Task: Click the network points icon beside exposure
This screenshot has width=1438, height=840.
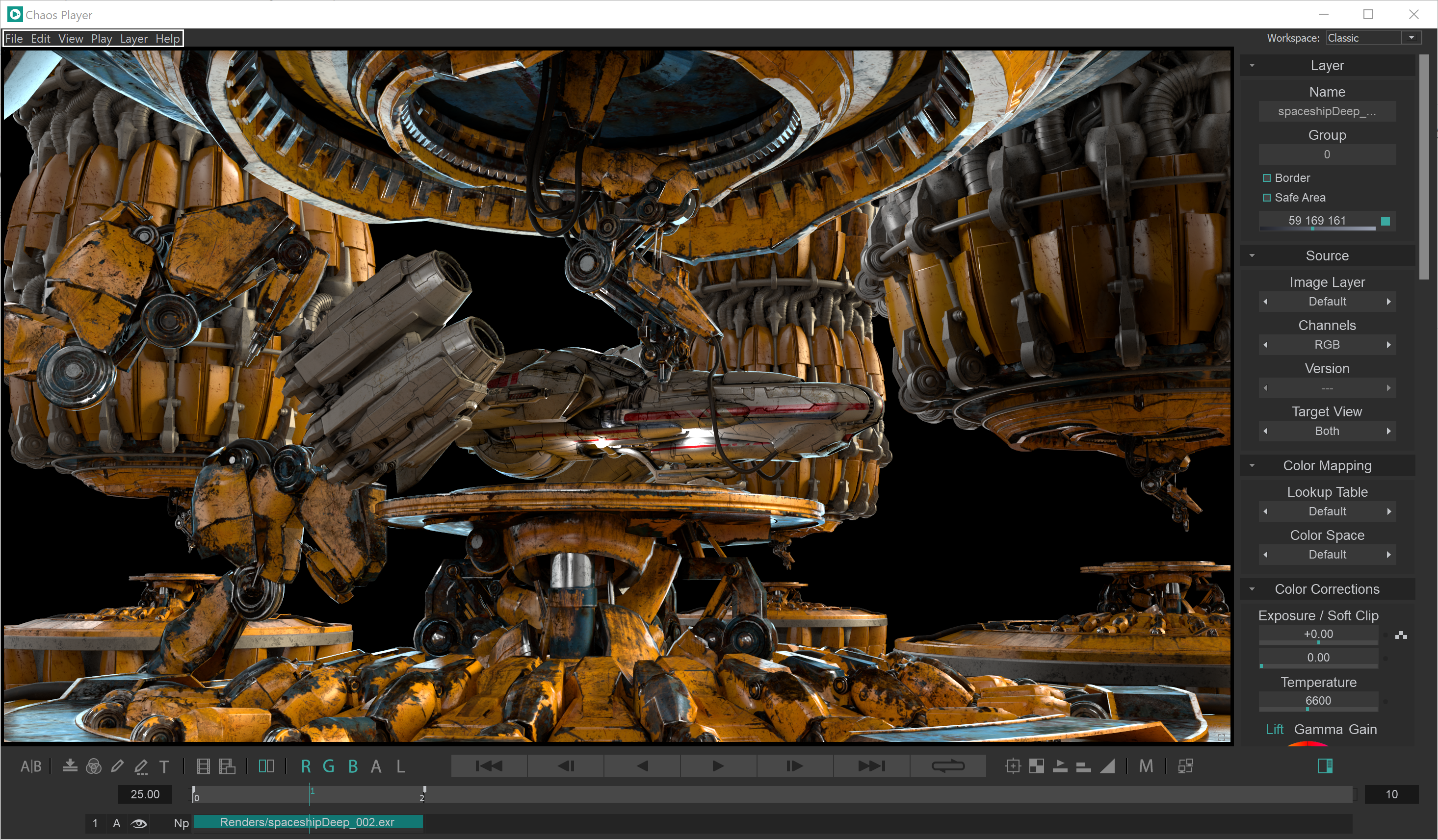Action: (1401, 636)
